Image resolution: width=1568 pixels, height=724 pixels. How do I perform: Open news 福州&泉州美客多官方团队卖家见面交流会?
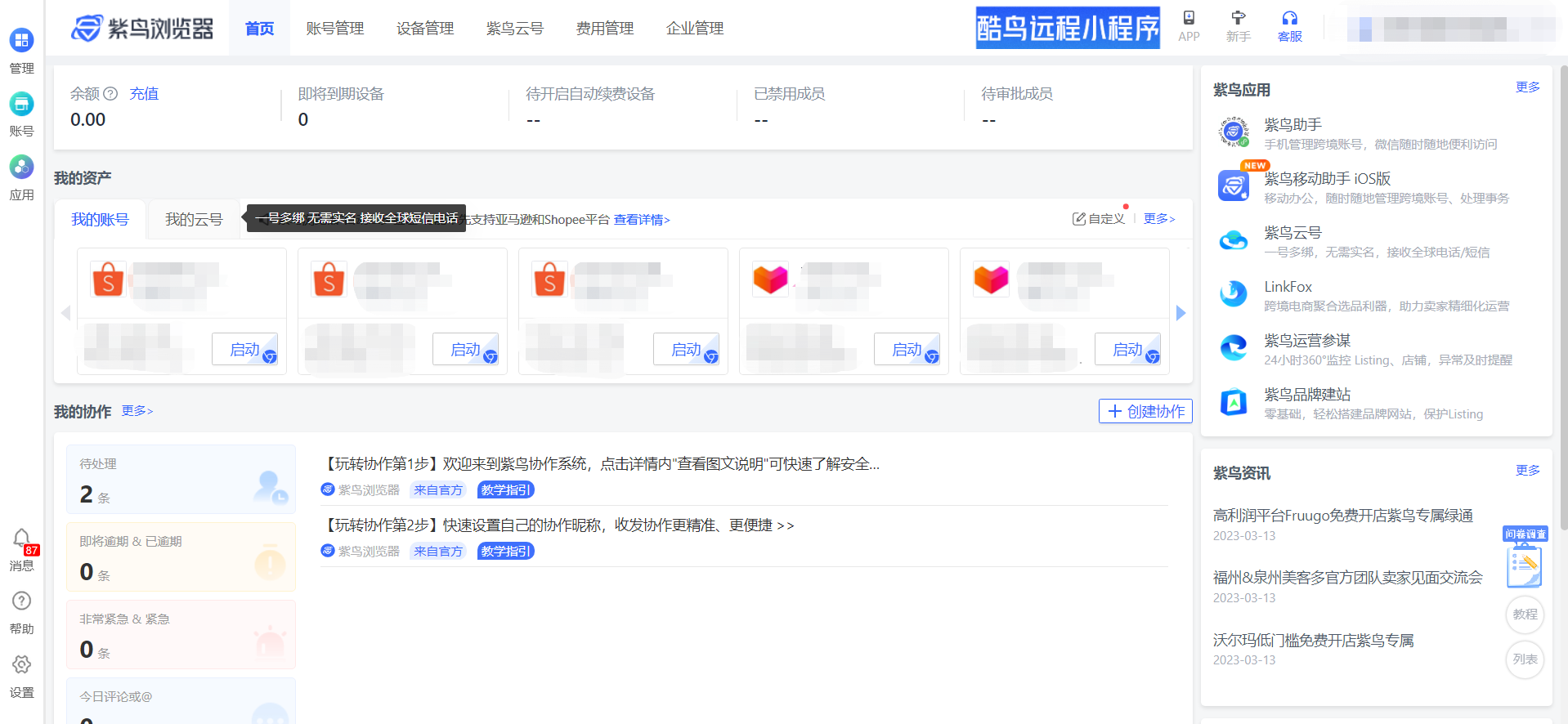coord(1348,578)
